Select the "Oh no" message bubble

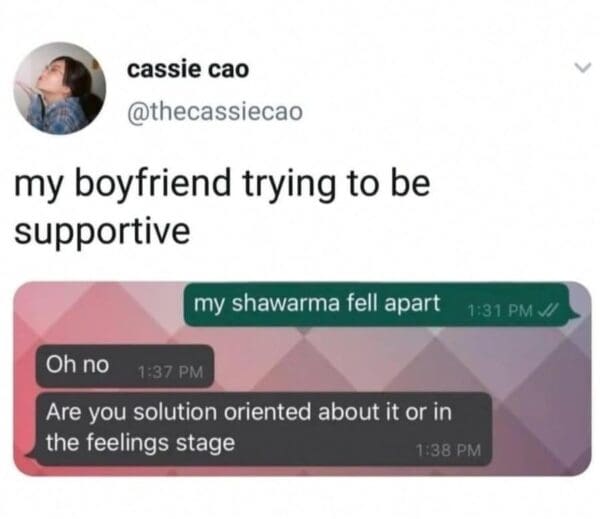[x=124, y=366]
